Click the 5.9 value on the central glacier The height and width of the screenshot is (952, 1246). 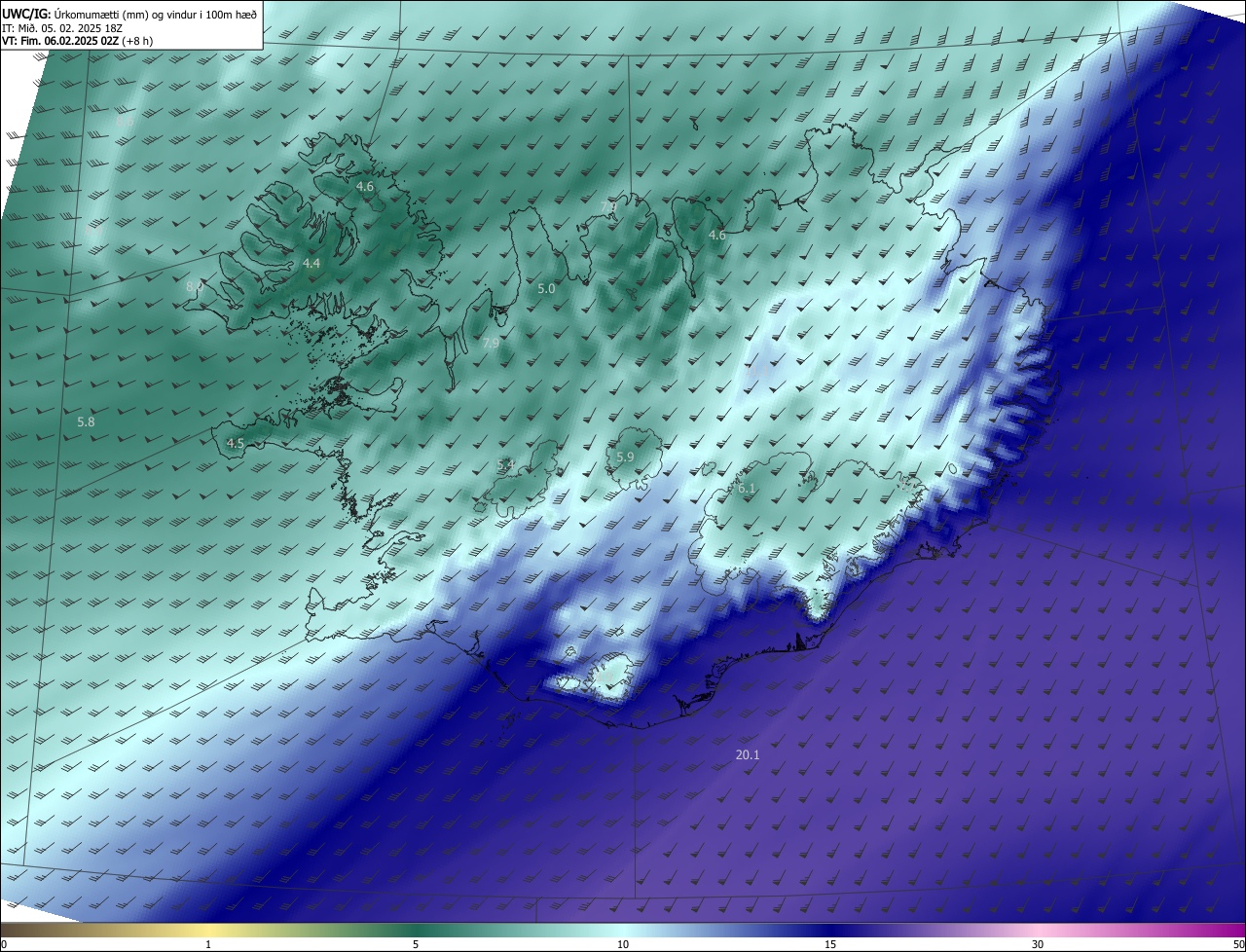pos(625,457)
